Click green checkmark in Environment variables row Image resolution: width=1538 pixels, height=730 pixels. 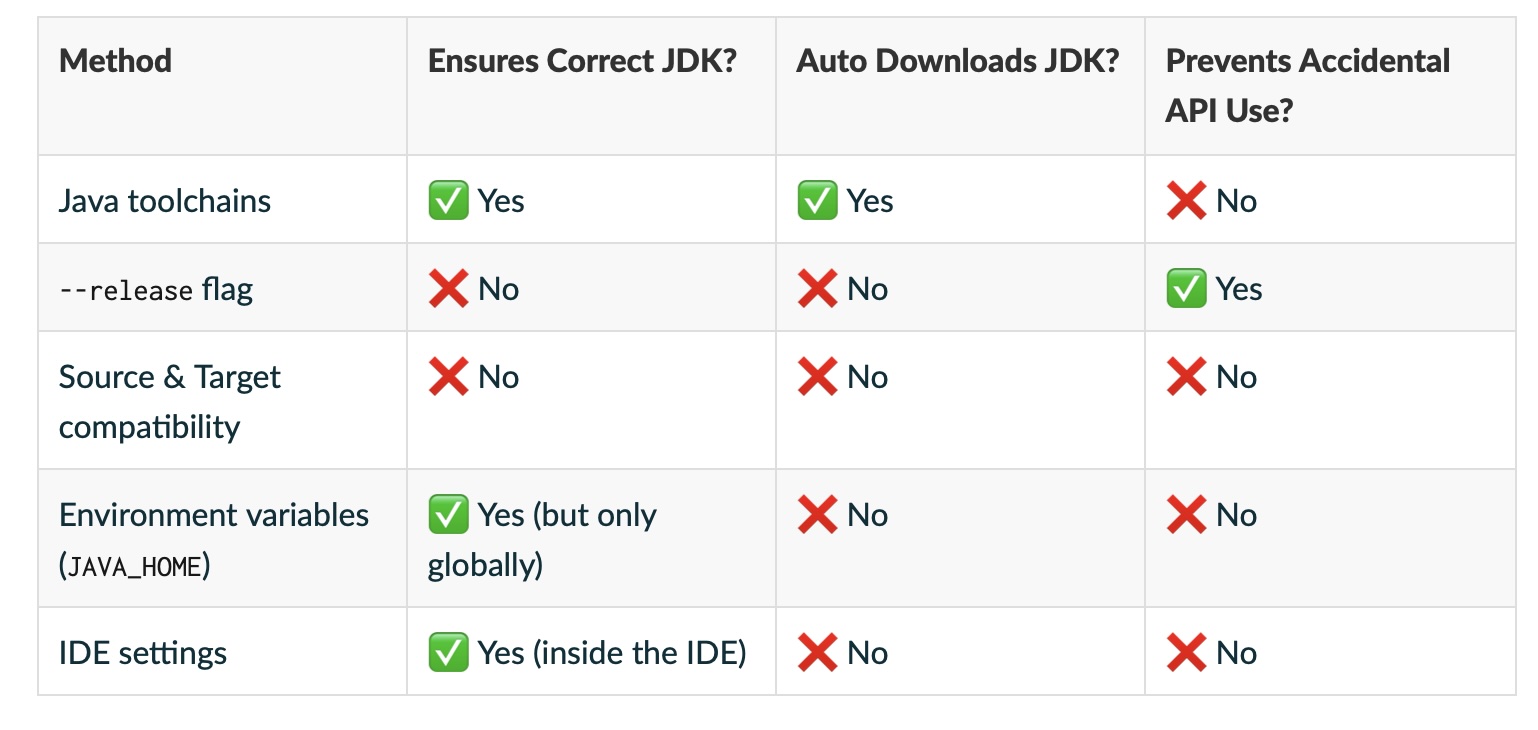tap(447, 515)
